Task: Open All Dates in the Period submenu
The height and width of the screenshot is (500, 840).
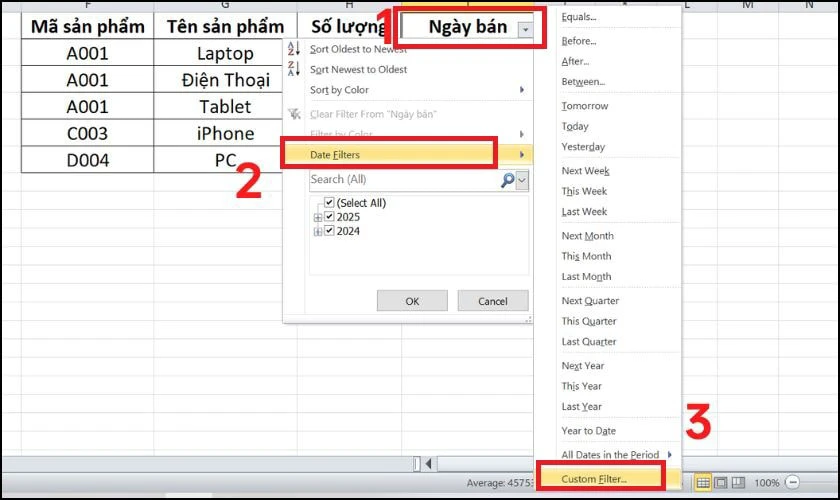Action: (x=608, y=454)
